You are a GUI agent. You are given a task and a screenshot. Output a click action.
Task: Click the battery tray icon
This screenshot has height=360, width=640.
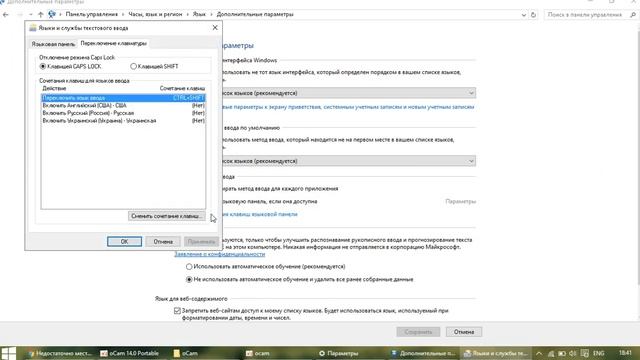click(562, 353)
